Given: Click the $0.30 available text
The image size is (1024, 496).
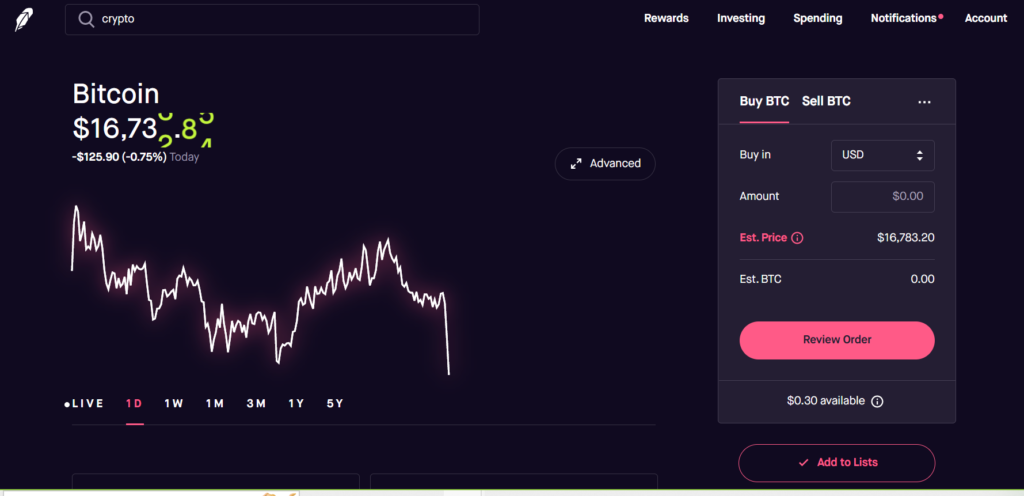Looking at the screenshot, I should click(x=825, y=401).
